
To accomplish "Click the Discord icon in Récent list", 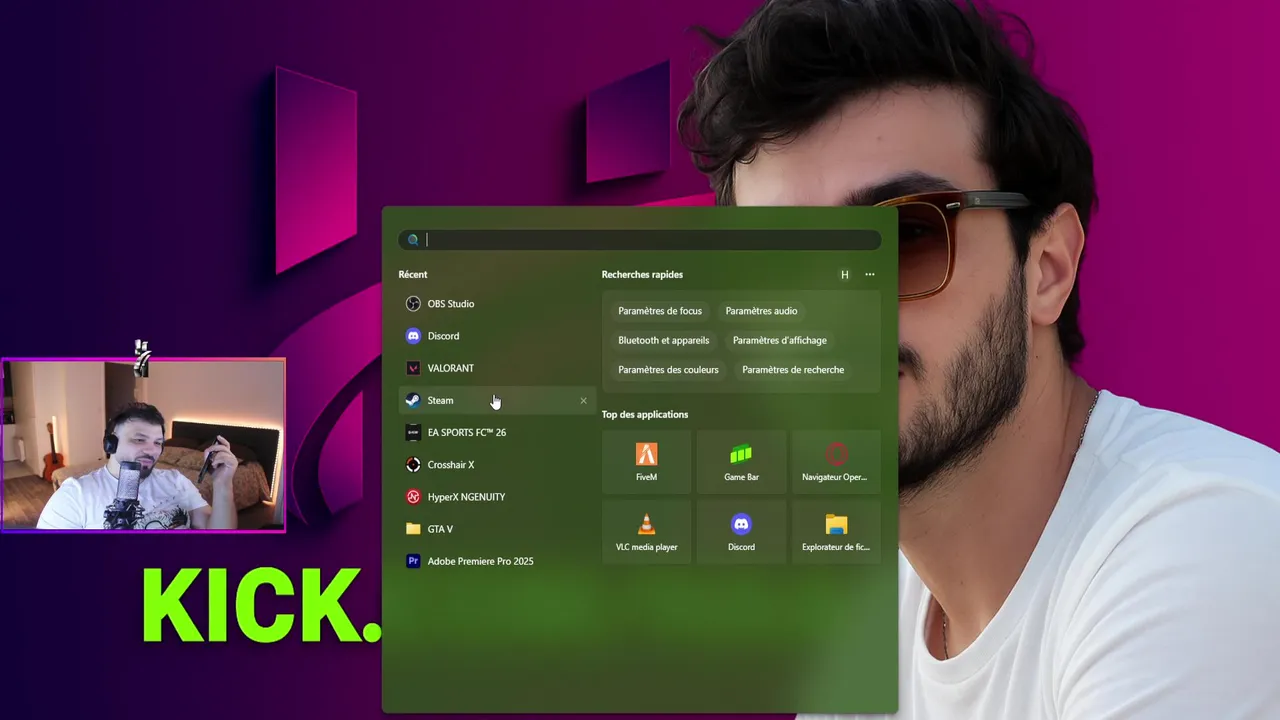I will click(413, 336).
